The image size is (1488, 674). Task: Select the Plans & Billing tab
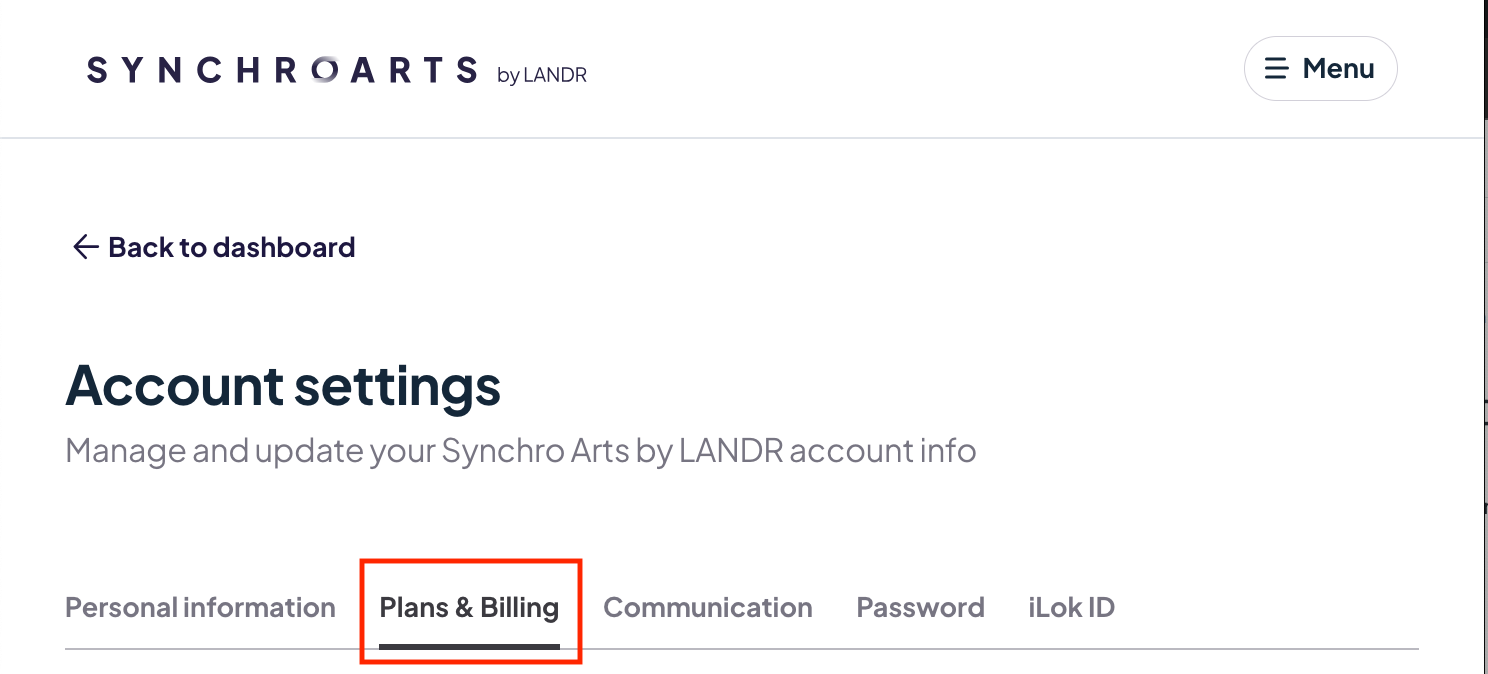pos(469,607)
